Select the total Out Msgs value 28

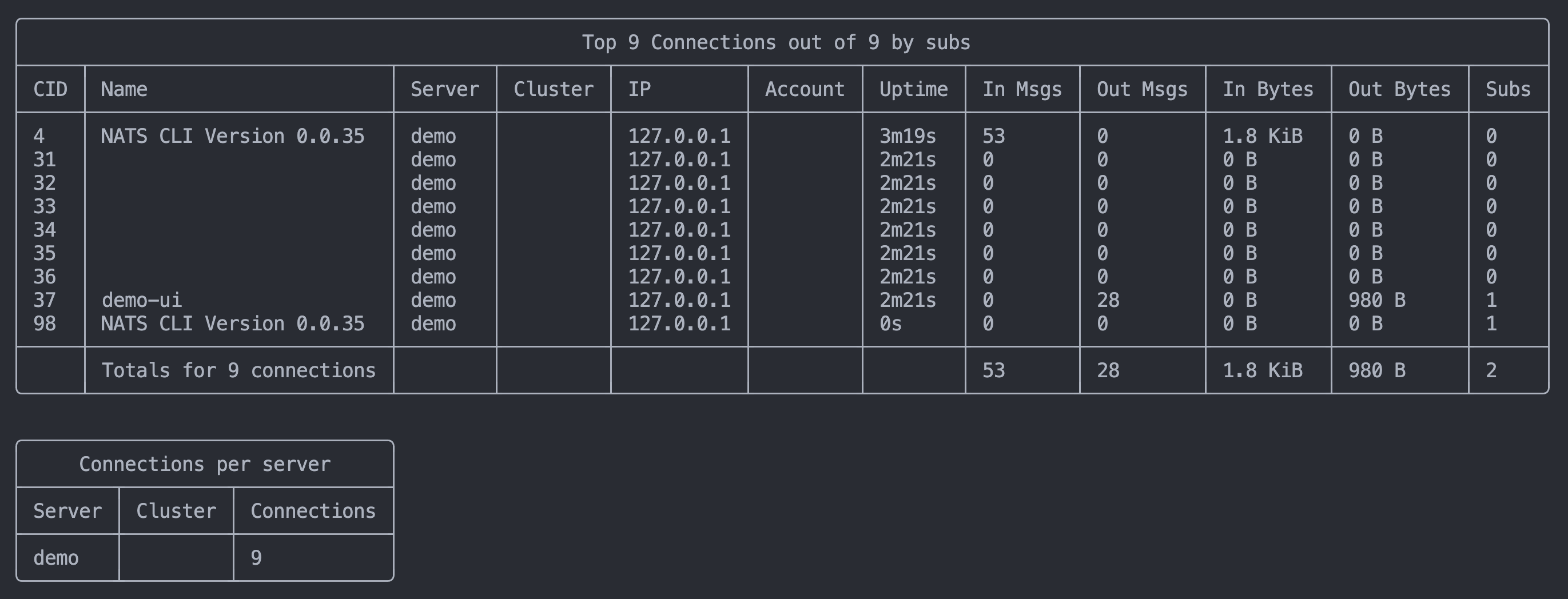point(1108,371)
